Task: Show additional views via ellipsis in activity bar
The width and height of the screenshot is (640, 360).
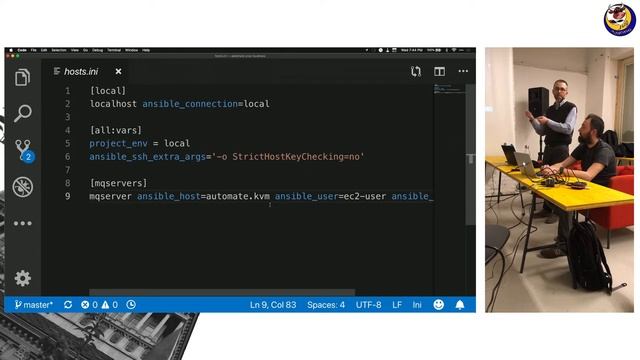Action: [x=22, y=223]
